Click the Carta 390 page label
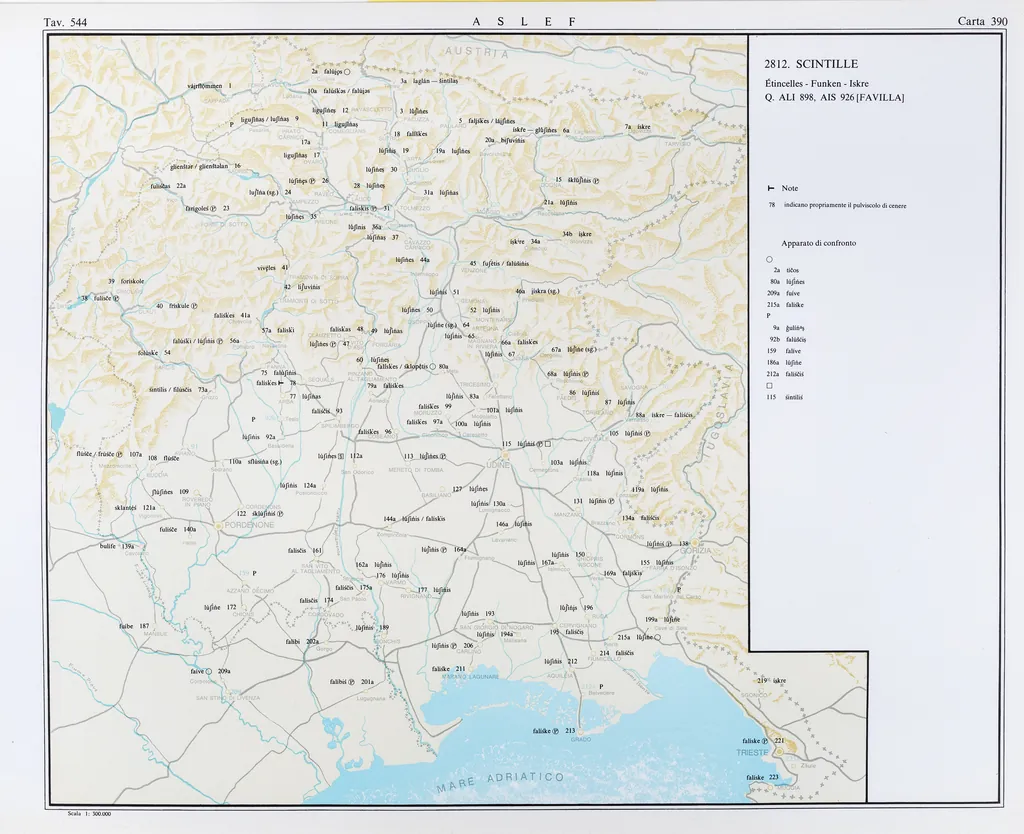This screenshot has height=834, width=1024. (x=982, y=20)
